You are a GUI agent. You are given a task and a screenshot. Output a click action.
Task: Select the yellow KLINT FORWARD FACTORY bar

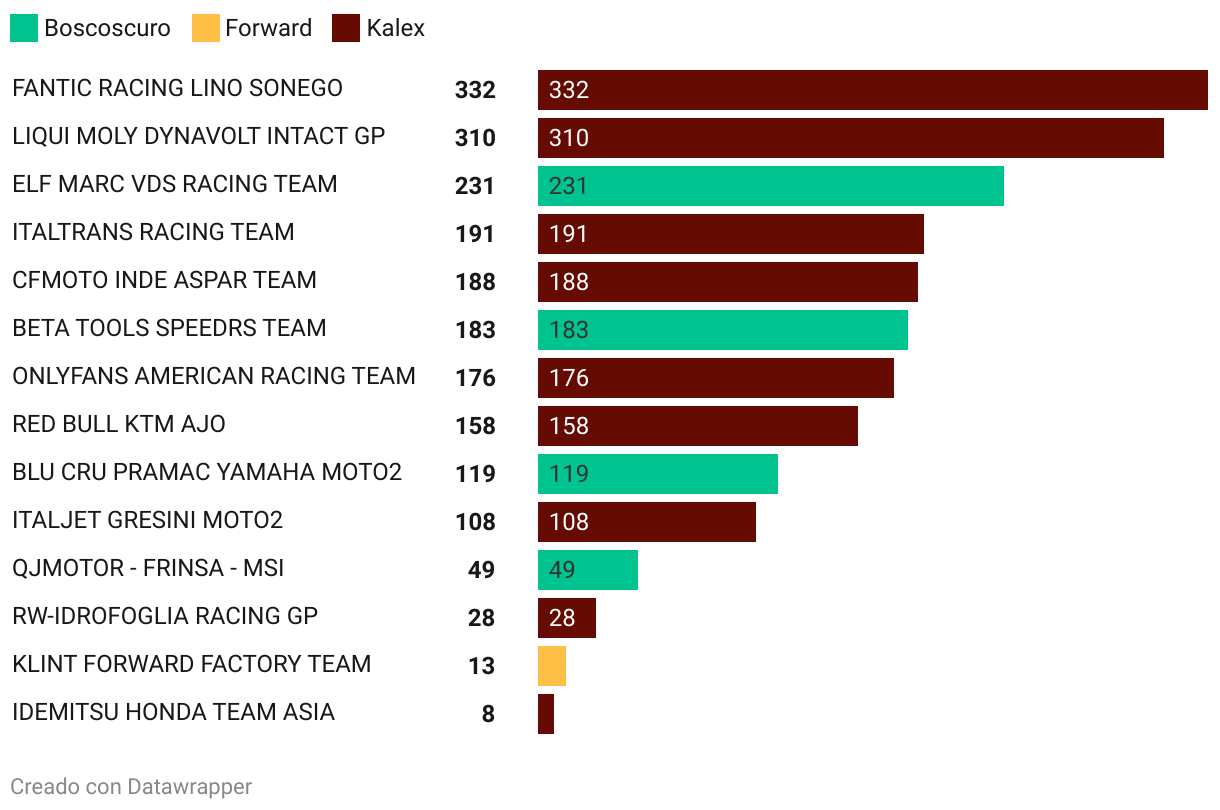(552, 666)
